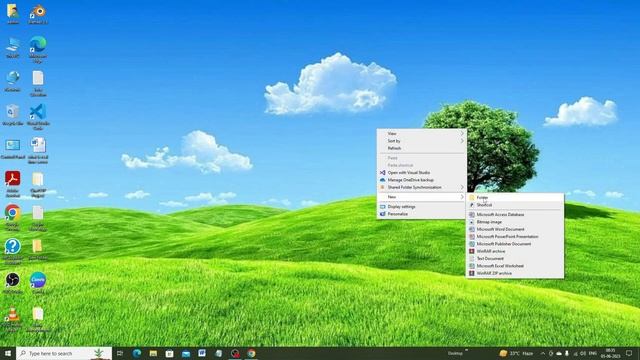Viewport: 640px width, 360px height.
Task: Select Manage OneDrive backup
Action: point(422,180)
